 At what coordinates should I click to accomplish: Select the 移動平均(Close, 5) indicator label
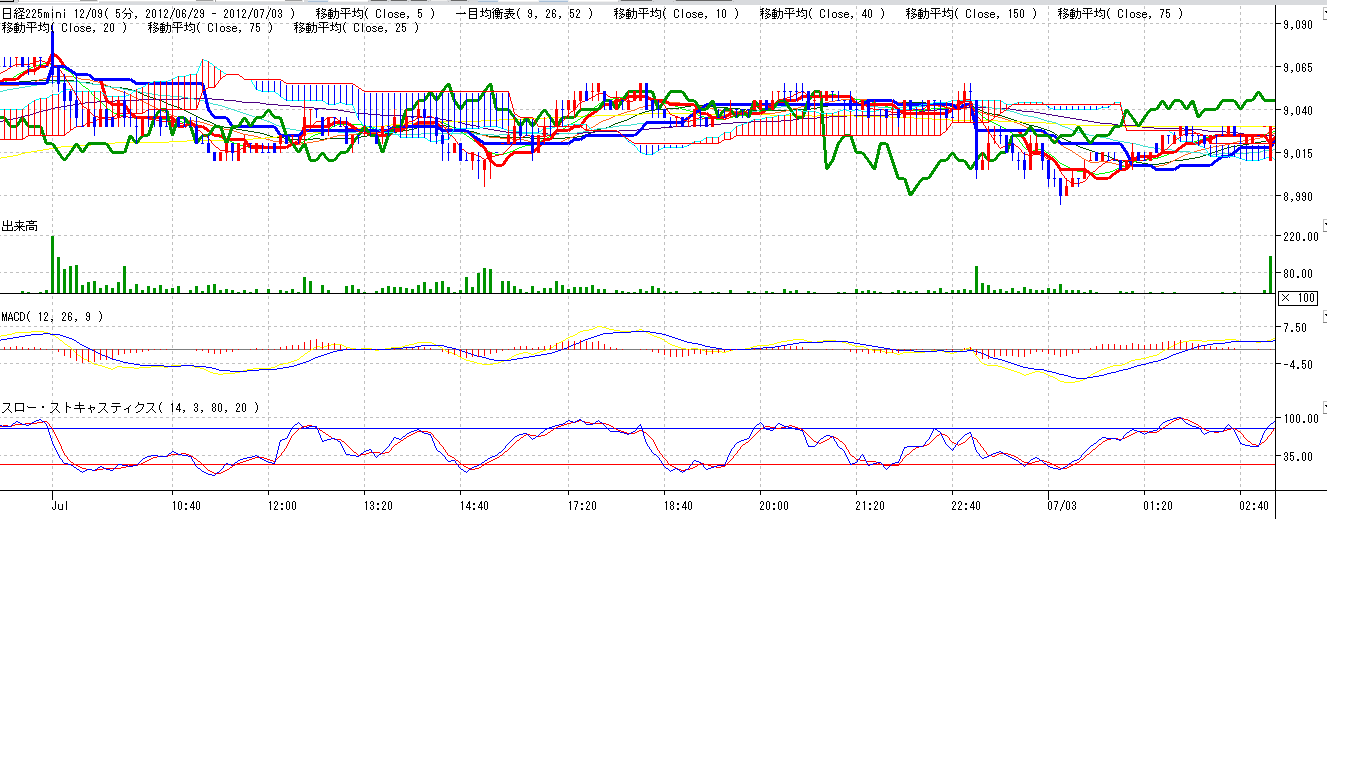coord(375,13)
